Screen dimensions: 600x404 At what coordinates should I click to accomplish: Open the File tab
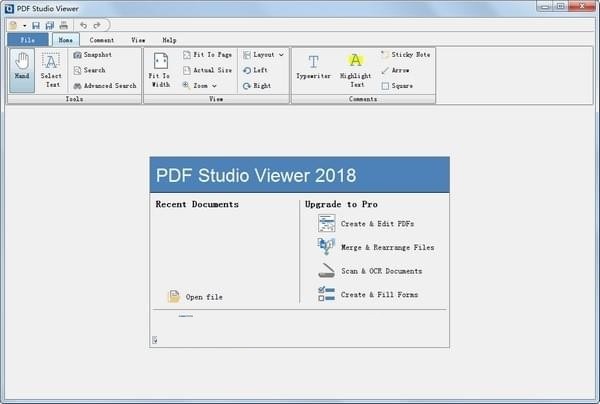point(28,40)
